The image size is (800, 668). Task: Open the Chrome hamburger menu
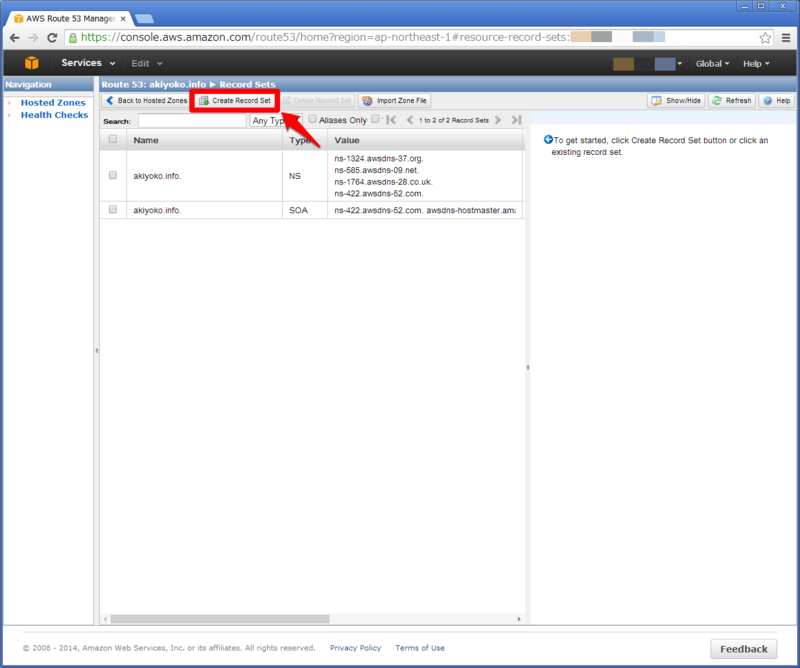pos(786,38)
